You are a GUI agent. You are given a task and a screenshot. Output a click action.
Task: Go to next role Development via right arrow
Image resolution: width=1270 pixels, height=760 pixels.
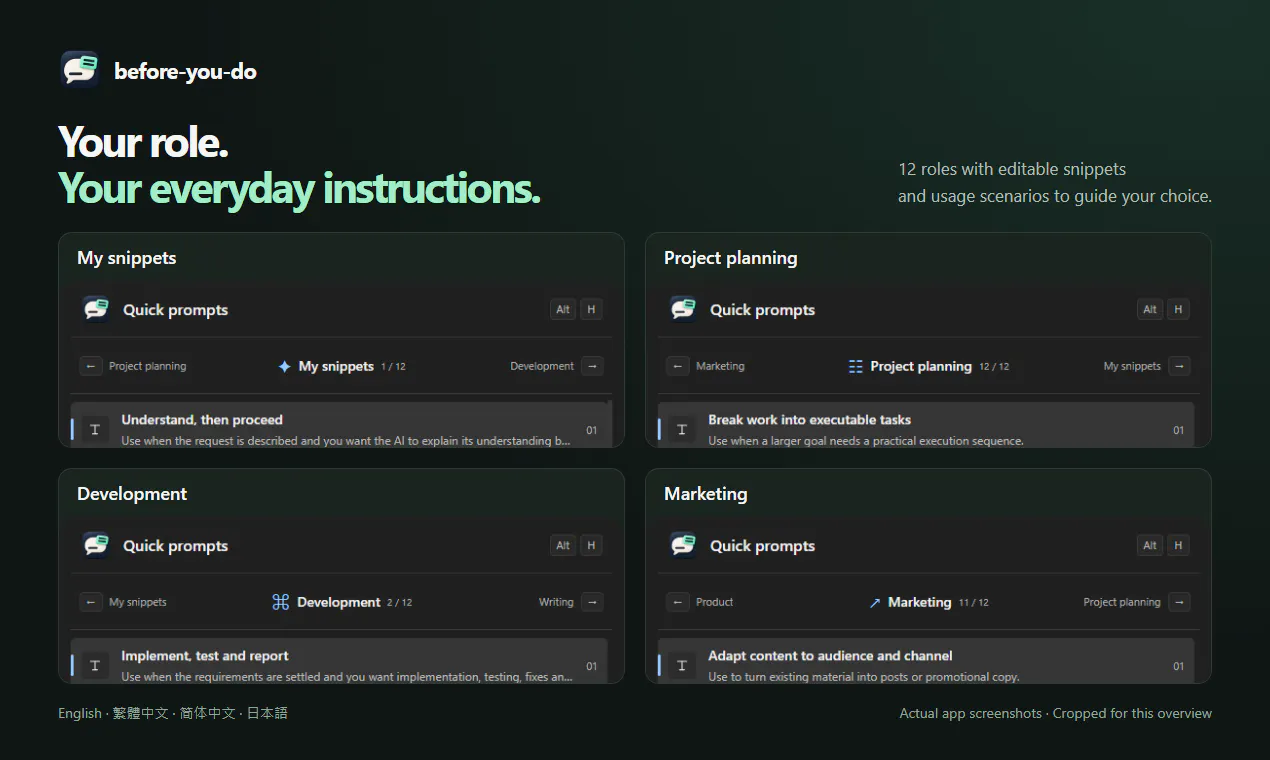pyautogui.click(x=592, y=366)
